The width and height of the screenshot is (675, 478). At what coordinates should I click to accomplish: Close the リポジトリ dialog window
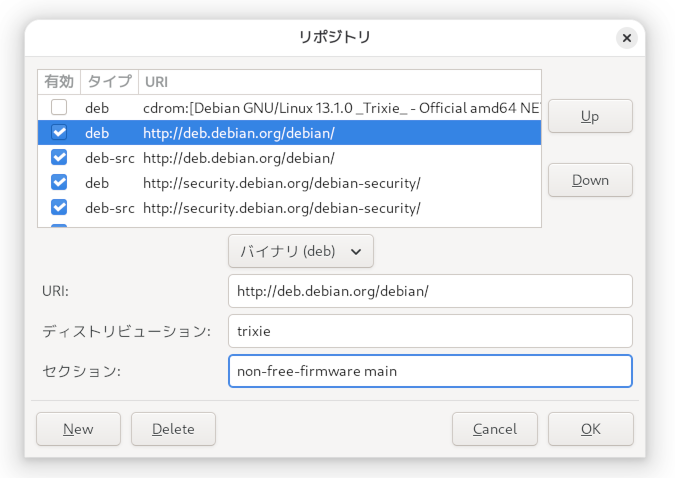(x=627, y=38)
